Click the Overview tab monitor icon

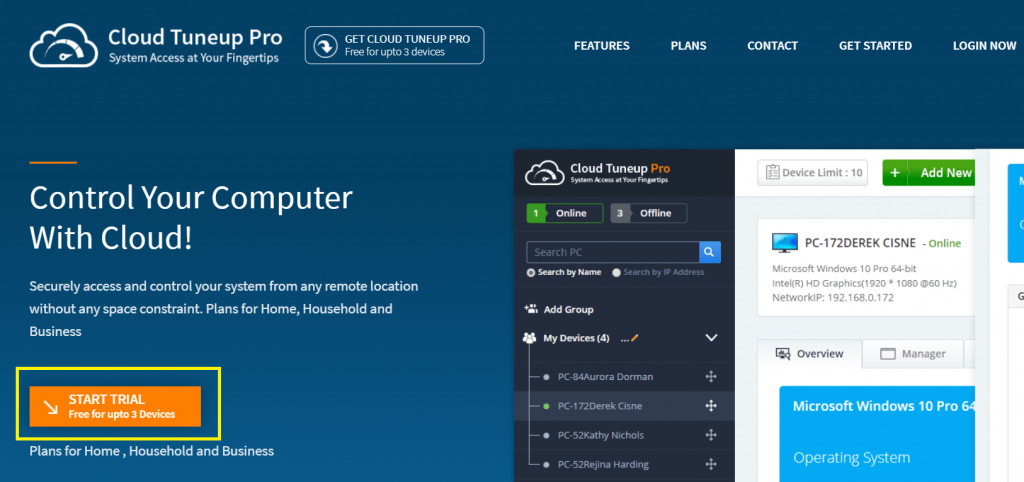point(783,353)
